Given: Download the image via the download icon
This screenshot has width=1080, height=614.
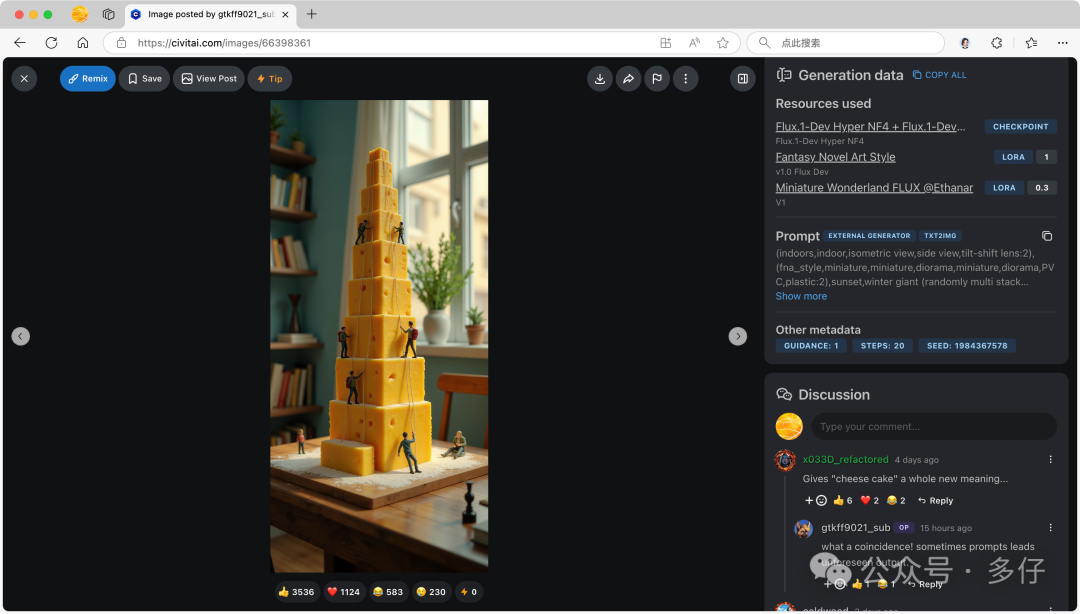Looking at the screenshot, I should click(600, 79).
